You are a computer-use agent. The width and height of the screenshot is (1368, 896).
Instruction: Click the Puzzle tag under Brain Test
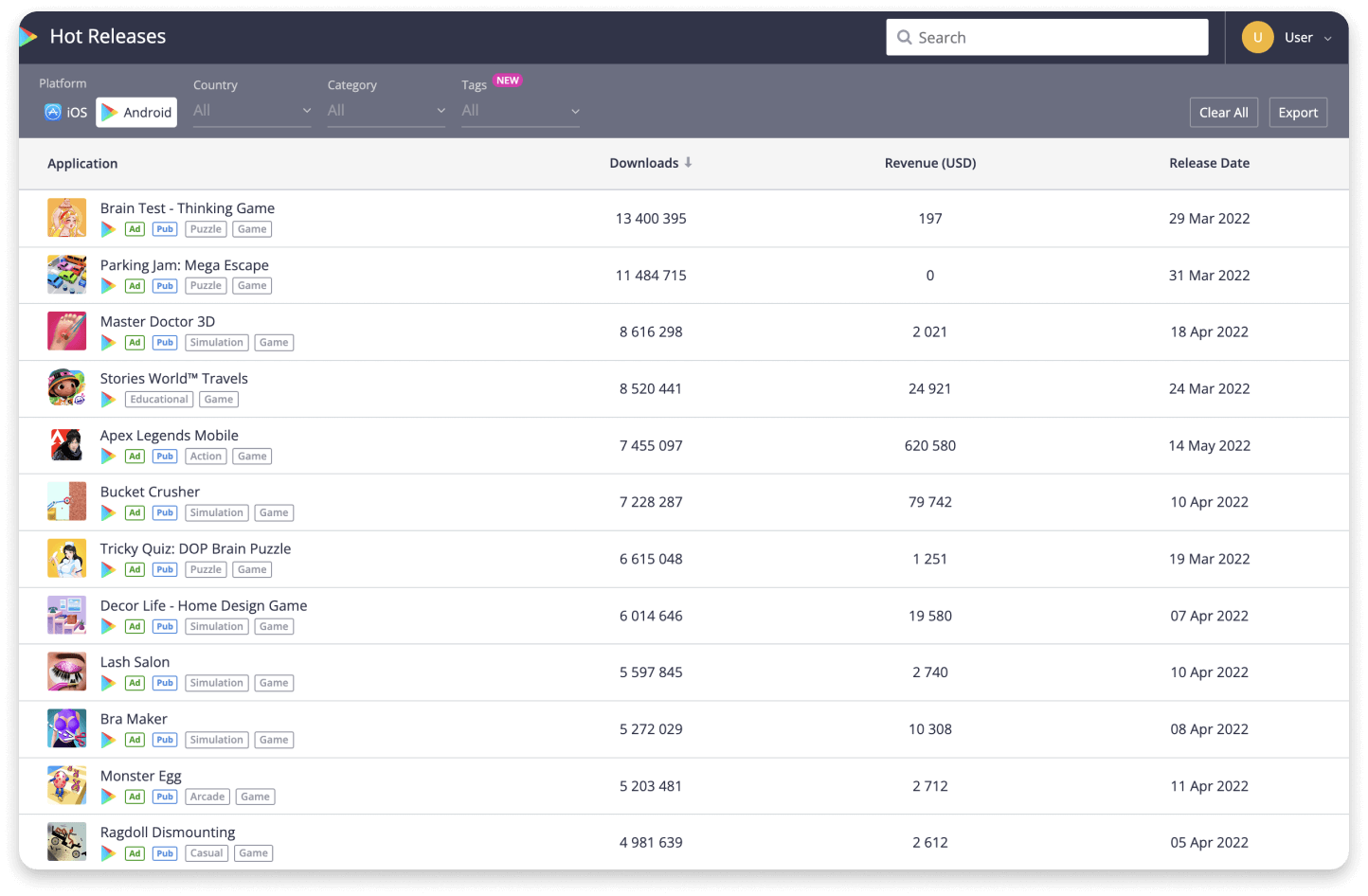click(x=206, y=229)
